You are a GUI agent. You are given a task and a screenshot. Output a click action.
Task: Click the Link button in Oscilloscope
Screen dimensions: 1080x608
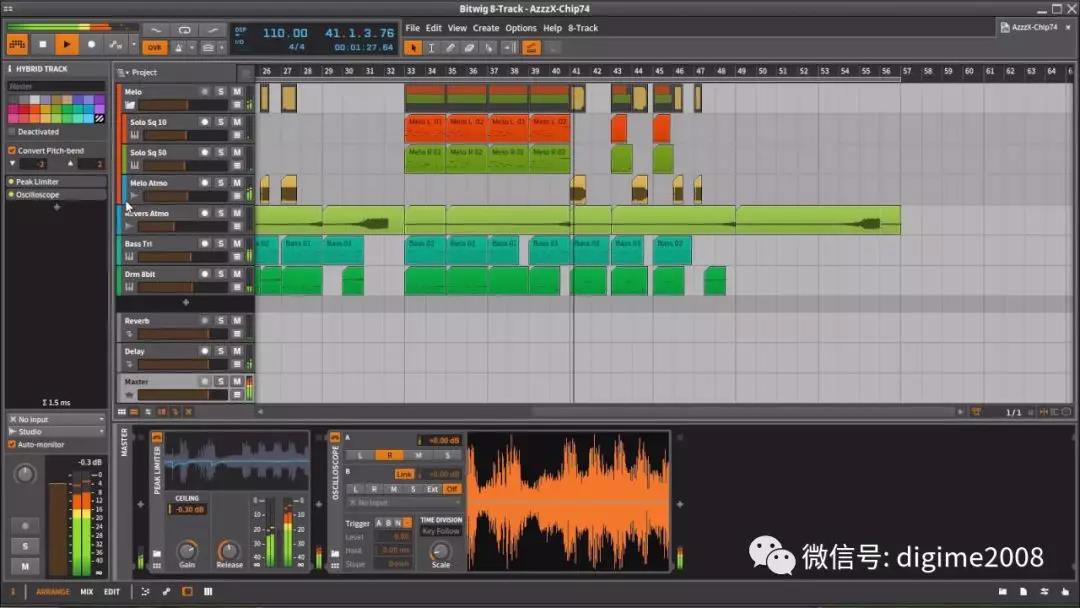point(404,474)
